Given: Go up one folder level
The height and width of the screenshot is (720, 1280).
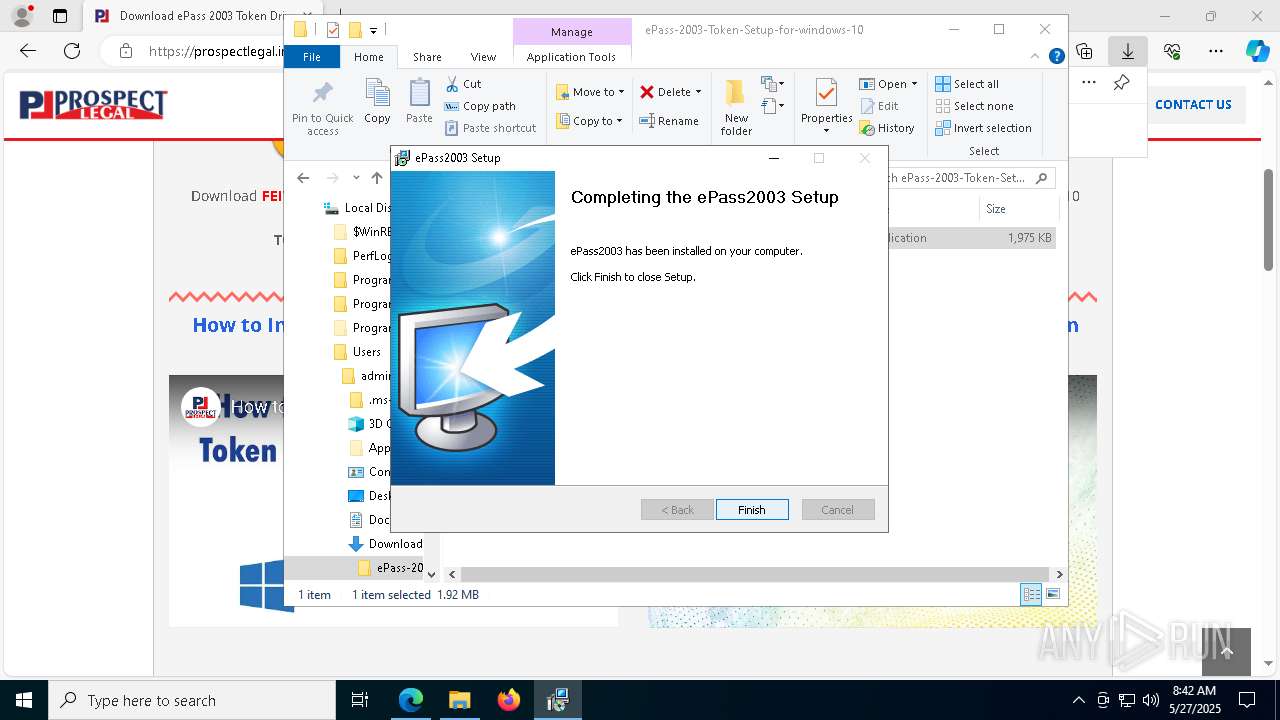Looking at the screenshot, I should click(x=377, y=178).
